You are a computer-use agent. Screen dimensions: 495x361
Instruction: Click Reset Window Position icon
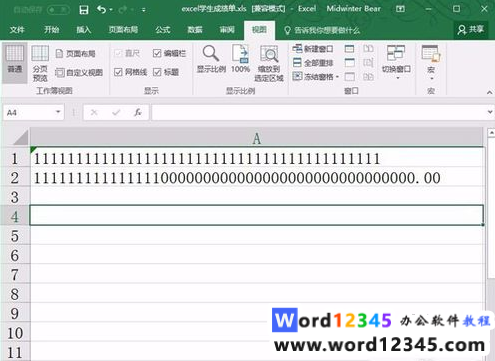(368, 77)
